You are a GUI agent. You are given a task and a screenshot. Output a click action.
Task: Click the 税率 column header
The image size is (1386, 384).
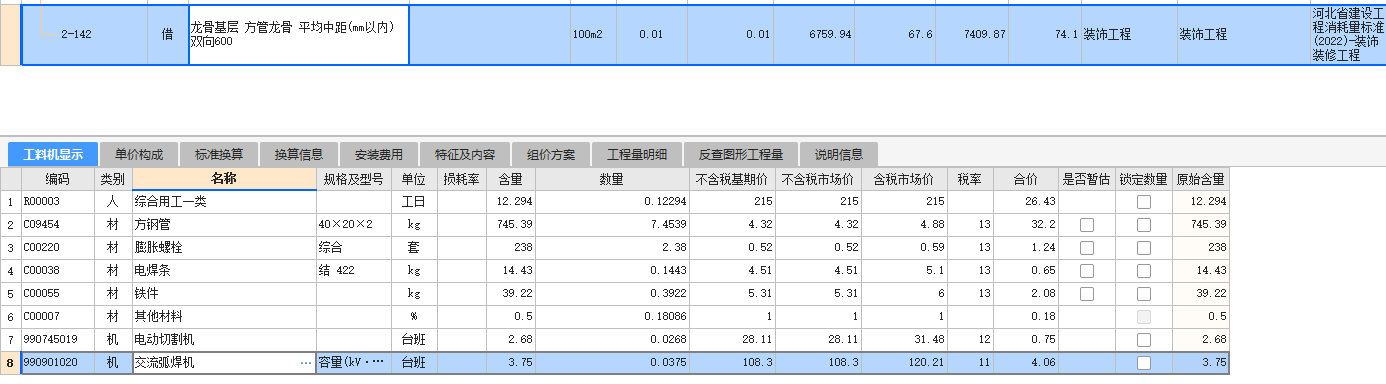pyautogui.click(x=971, y=179)
